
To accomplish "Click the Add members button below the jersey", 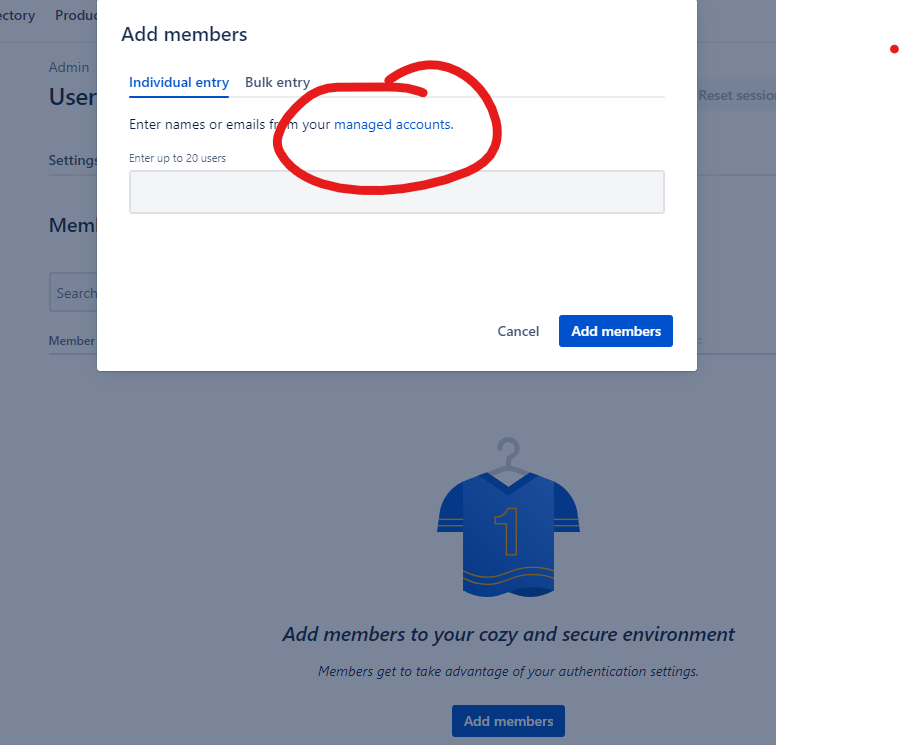I will [509, 721].
